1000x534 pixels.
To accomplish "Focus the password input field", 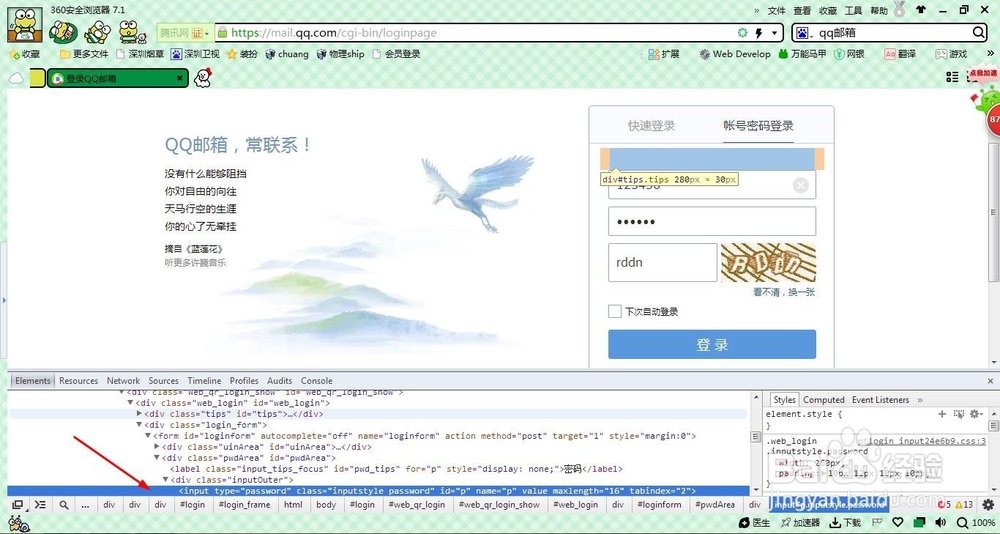I will 712,221.
